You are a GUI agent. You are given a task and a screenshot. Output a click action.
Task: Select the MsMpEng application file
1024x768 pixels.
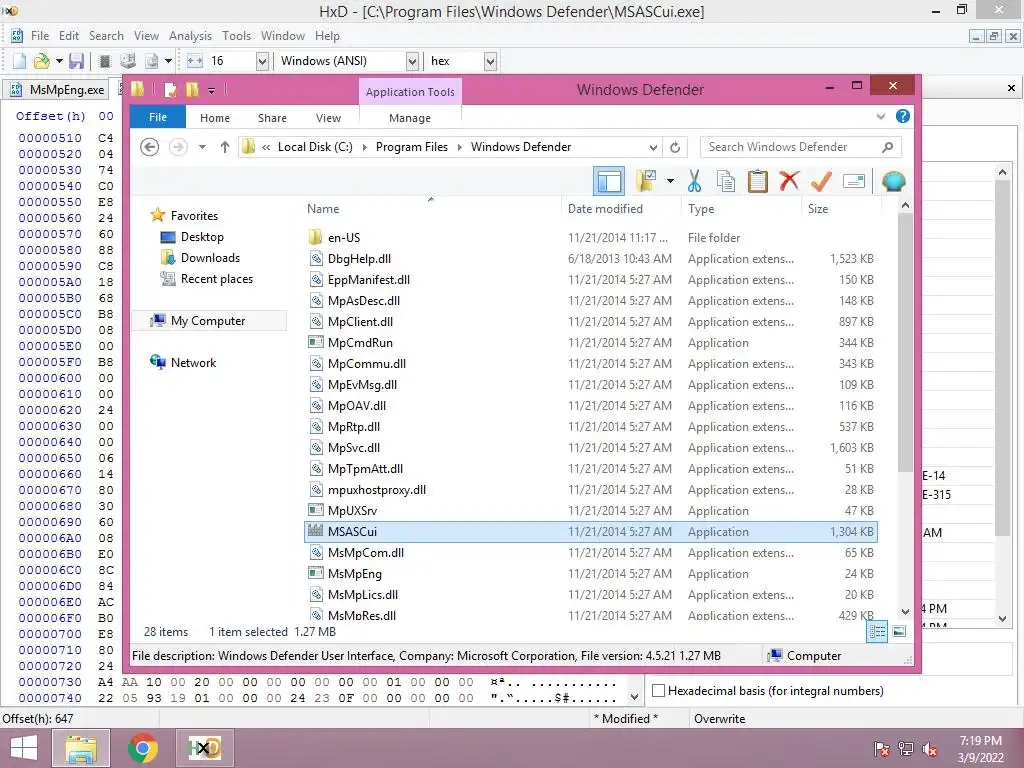592,573
